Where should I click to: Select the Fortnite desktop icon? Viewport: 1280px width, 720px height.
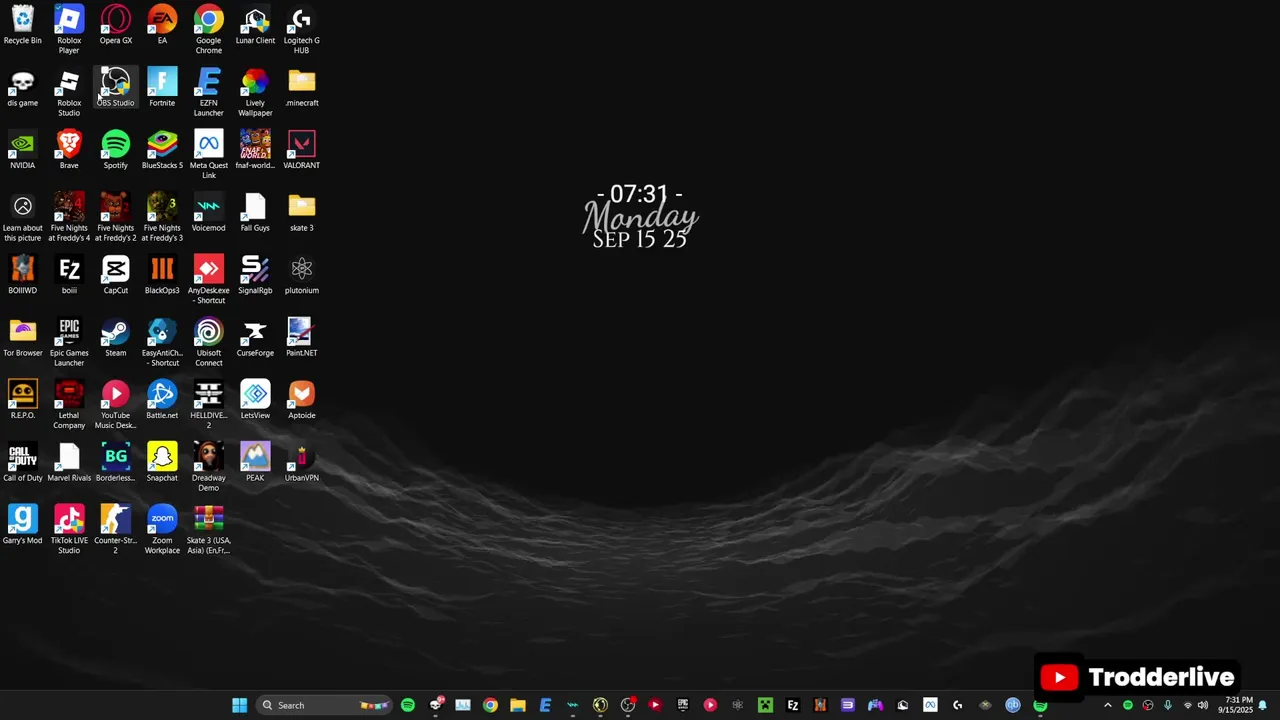[162, 89]
